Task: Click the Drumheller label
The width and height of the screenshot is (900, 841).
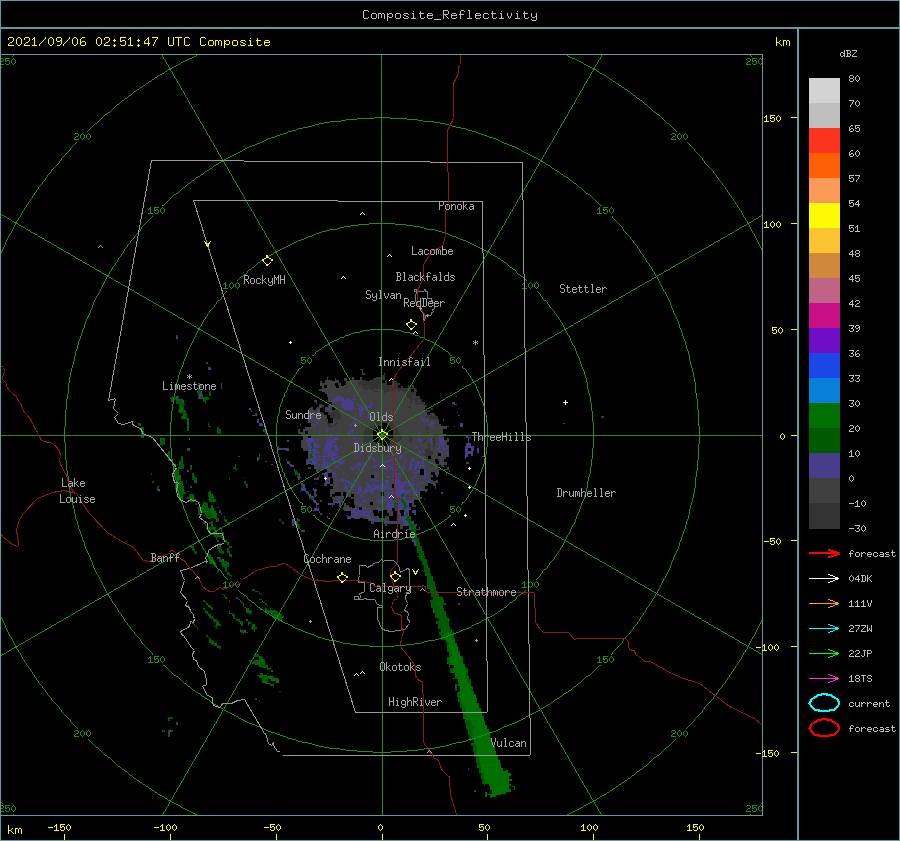Action: (x=586, y=493)
